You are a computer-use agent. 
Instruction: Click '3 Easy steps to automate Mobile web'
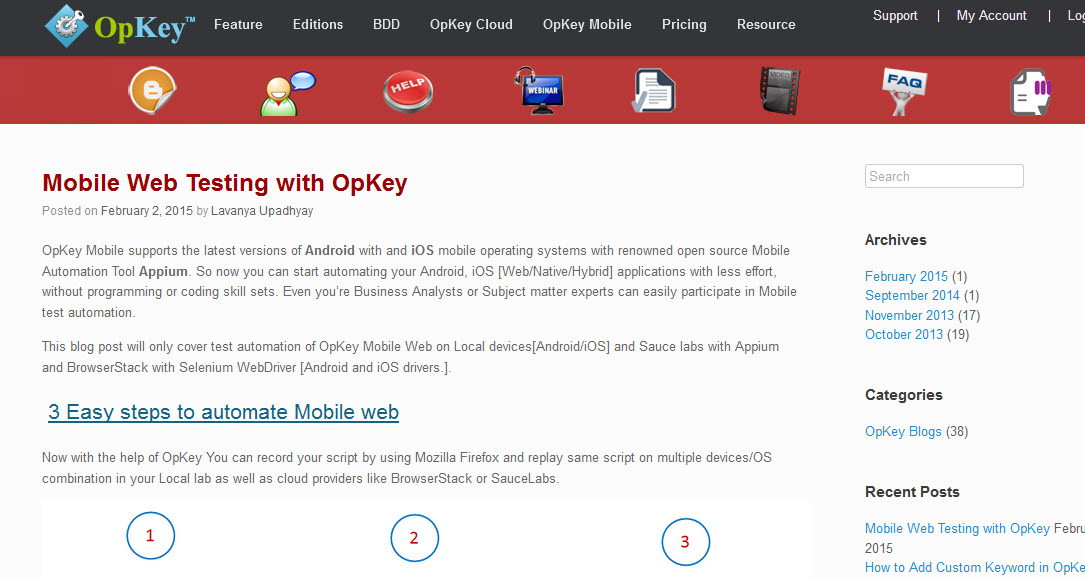tap(224, 412)
